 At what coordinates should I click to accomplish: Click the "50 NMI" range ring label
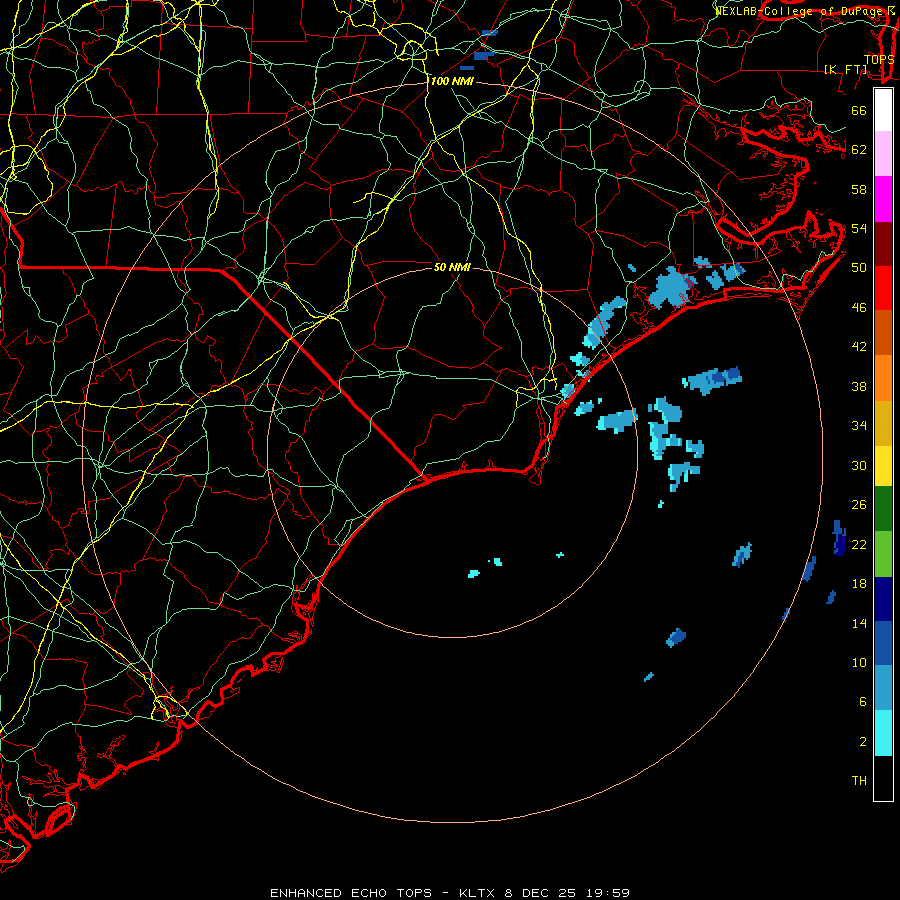[452, 267]
